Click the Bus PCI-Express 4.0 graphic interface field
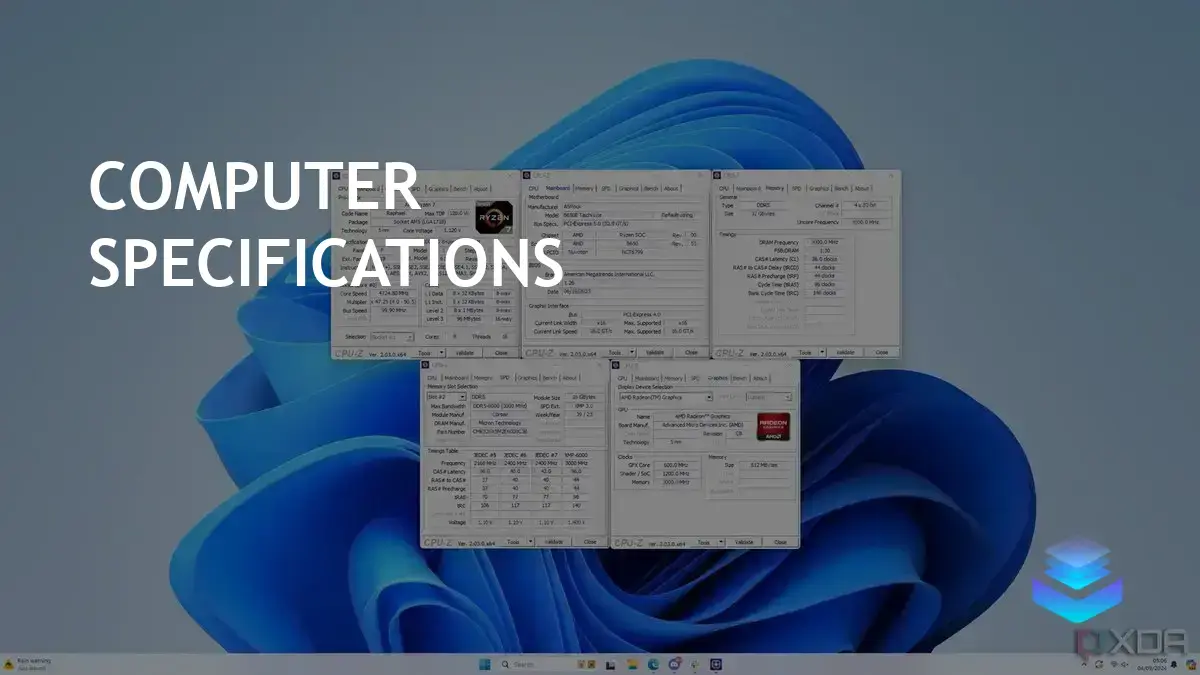Viewport: 1200px width, 675px height. tap(642, 314)
